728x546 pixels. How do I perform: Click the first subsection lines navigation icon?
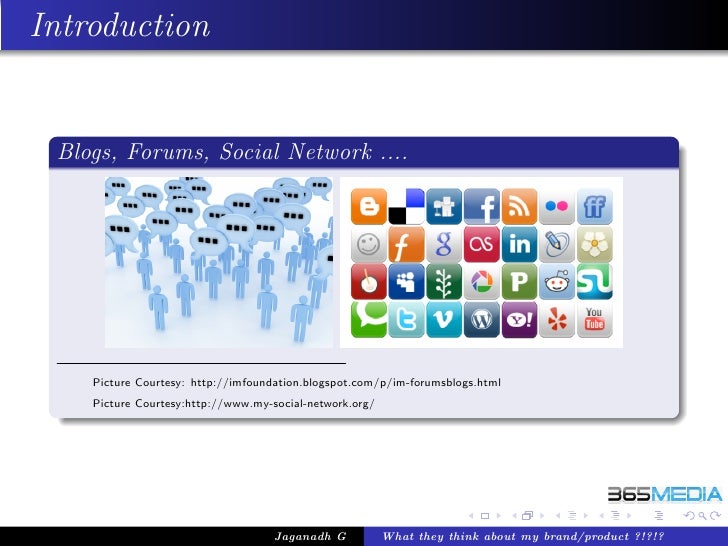point(572,515)
